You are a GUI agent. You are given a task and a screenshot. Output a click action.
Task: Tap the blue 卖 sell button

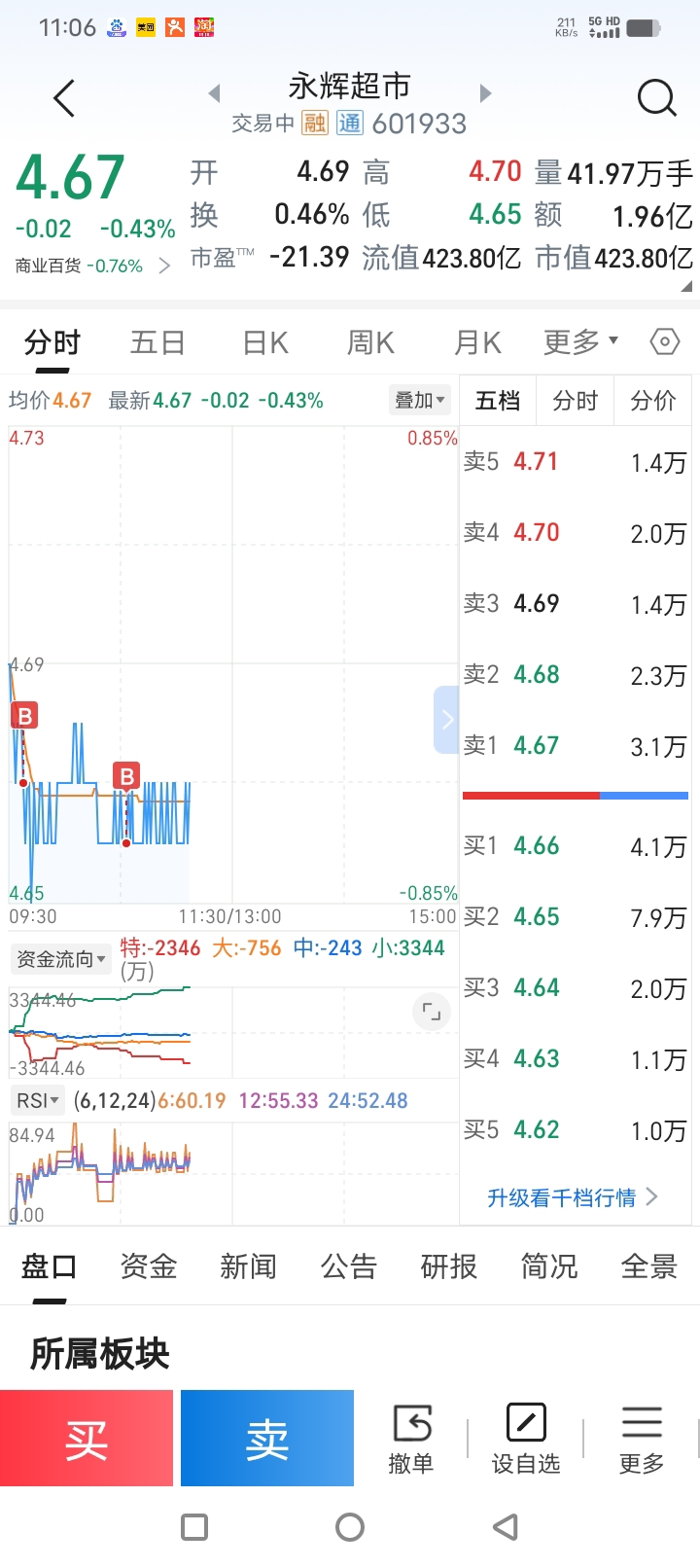point(267,1438)
